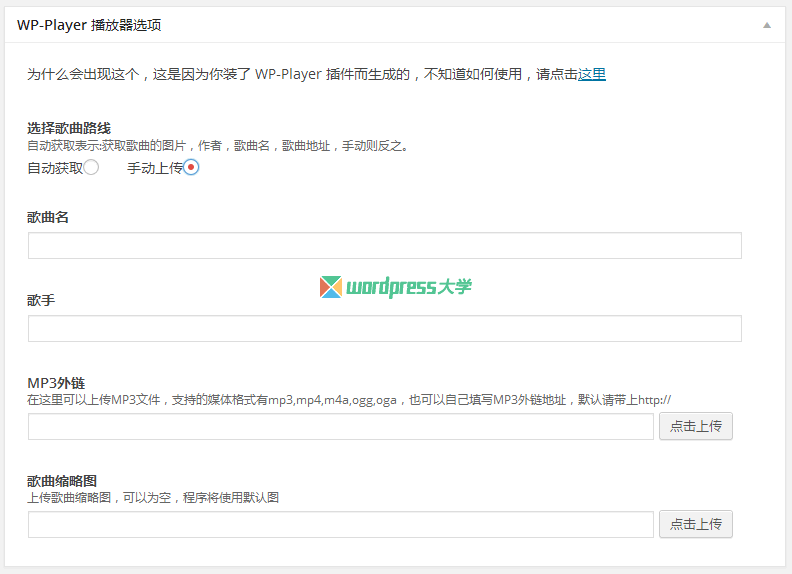This screenshot has height=574, width=792.
Task: Click the description starting 自动获取表示
Action: click(218, 146)
